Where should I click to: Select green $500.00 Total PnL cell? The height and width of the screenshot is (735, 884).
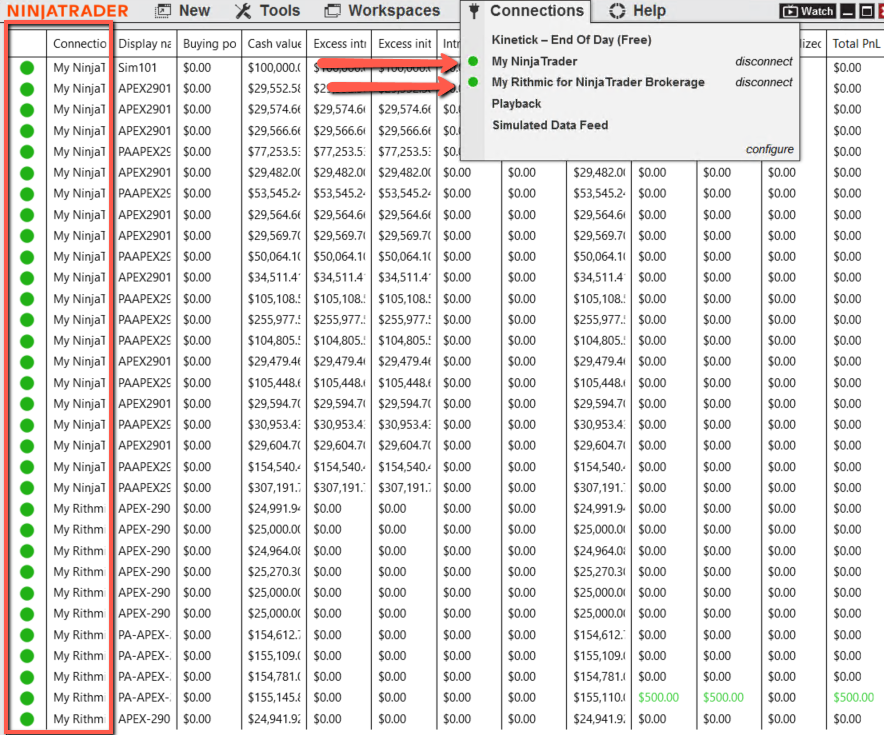click(854, 698)
